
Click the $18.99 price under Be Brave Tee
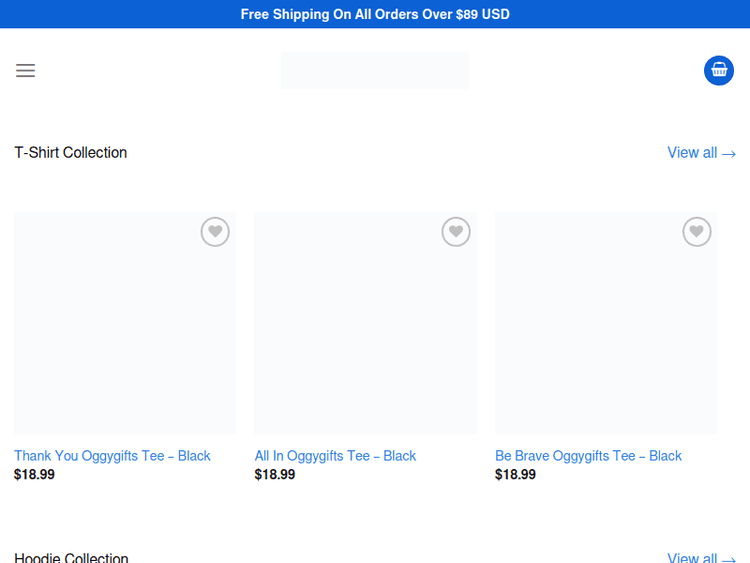tap(515, 475)
